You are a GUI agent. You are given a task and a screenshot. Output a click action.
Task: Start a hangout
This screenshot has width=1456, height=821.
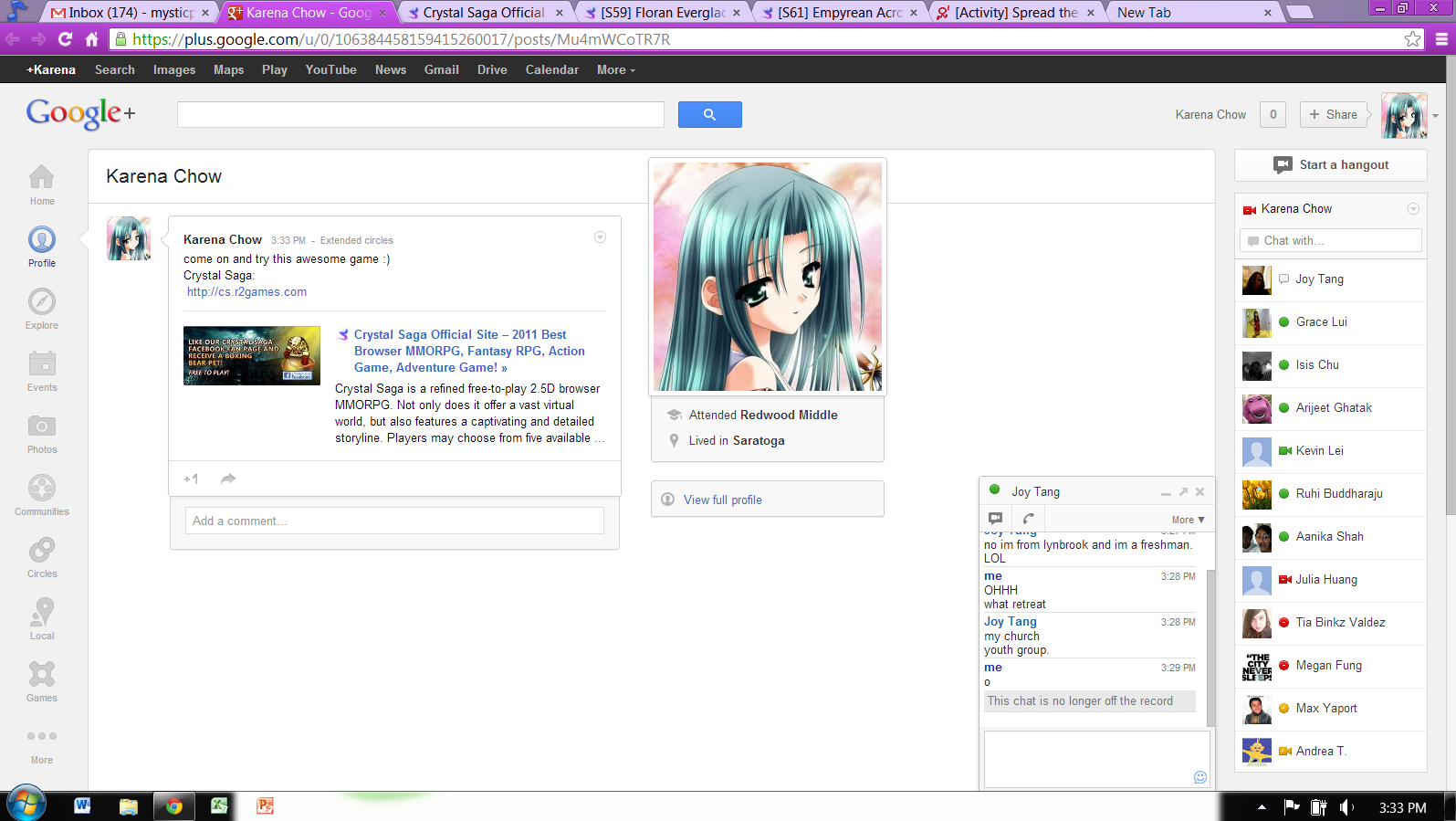(1331, 165)
